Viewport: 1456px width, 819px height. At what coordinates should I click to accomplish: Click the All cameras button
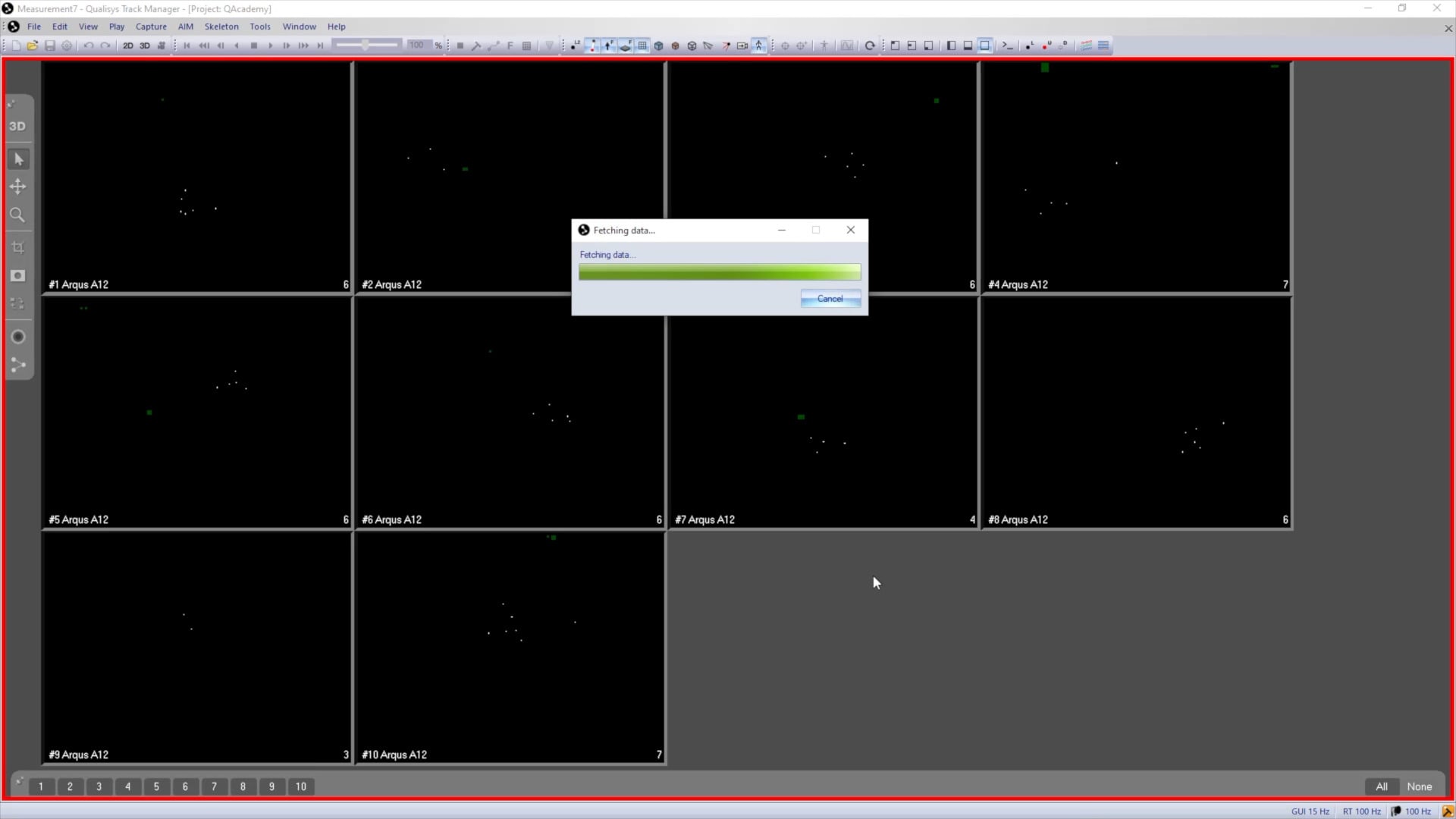click(1382, 786)
